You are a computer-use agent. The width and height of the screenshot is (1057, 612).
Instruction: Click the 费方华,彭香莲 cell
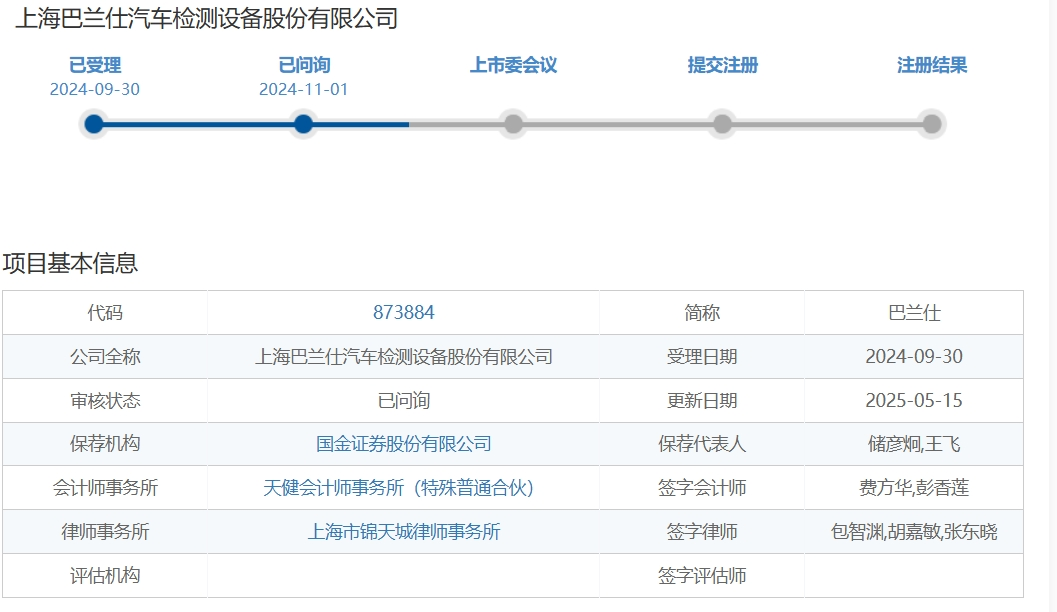coord(914,488)
